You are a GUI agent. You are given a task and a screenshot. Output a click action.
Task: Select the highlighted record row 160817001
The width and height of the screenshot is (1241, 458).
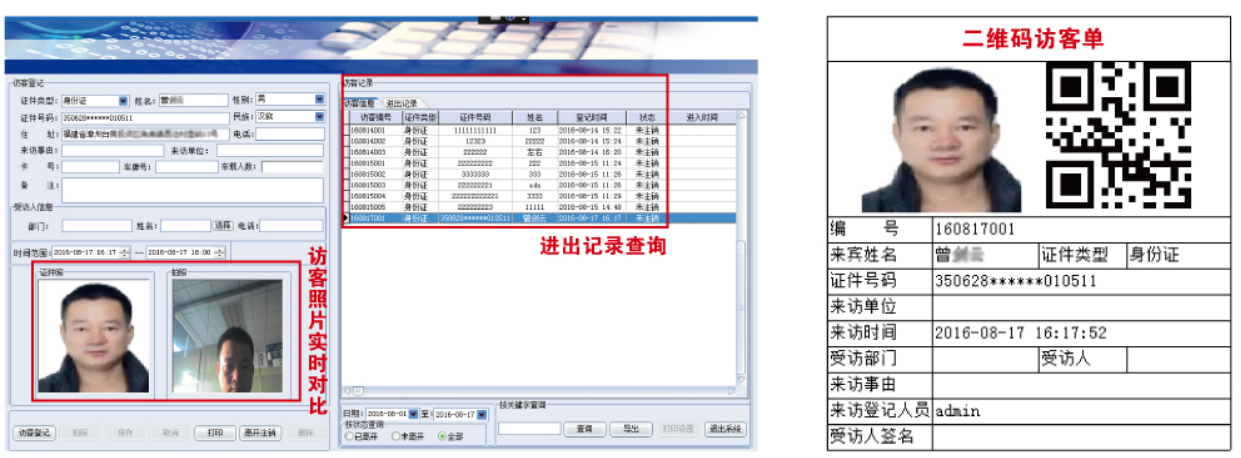540,218
